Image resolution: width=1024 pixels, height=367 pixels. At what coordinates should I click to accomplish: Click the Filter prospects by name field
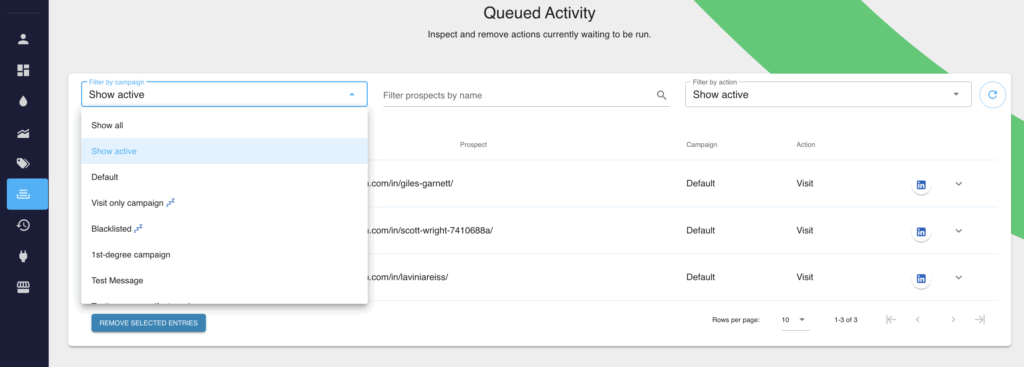pos(517,95)
